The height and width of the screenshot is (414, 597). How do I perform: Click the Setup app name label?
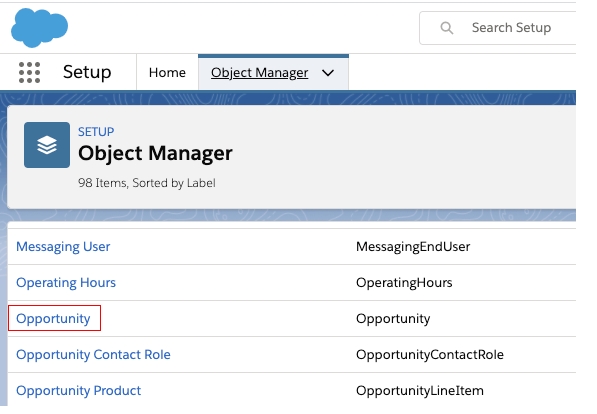click(87, 72)
